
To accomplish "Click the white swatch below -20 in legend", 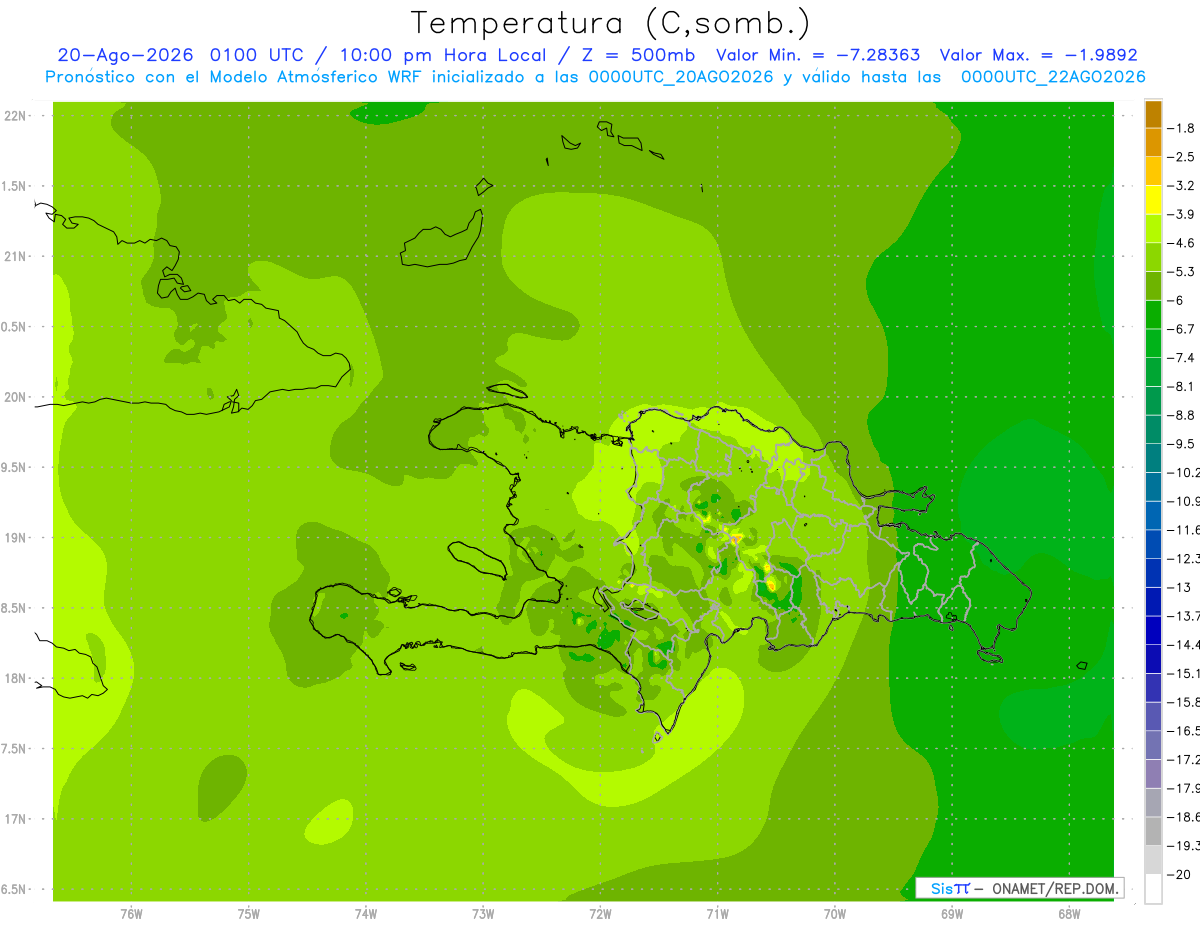I will tap(1153, 889).
